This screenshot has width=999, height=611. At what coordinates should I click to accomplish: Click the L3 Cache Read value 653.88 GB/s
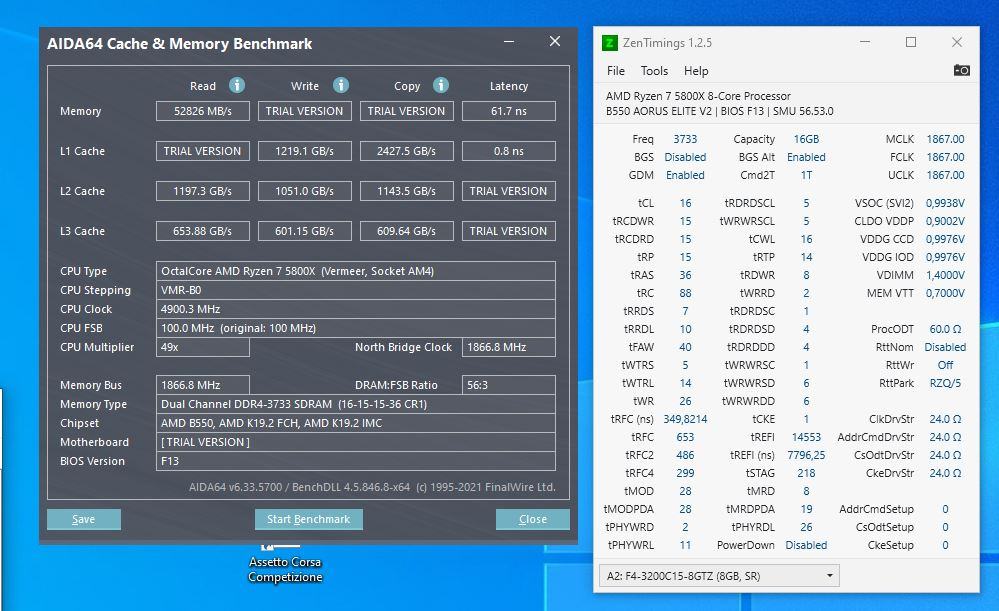203,231
